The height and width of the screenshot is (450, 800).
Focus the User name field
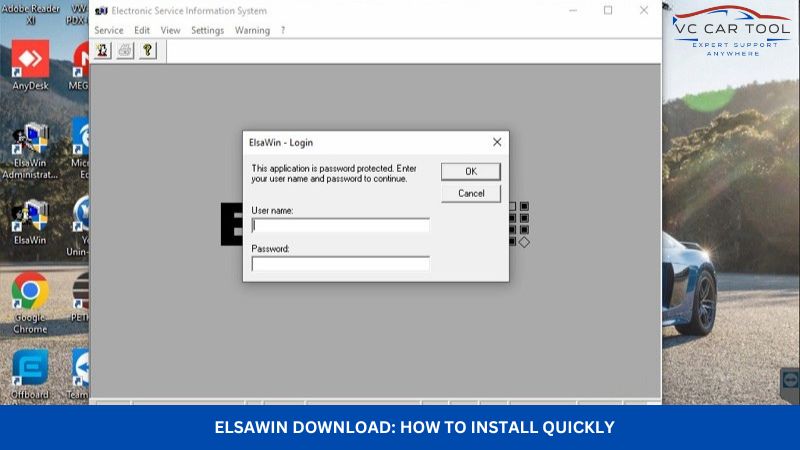340,226
